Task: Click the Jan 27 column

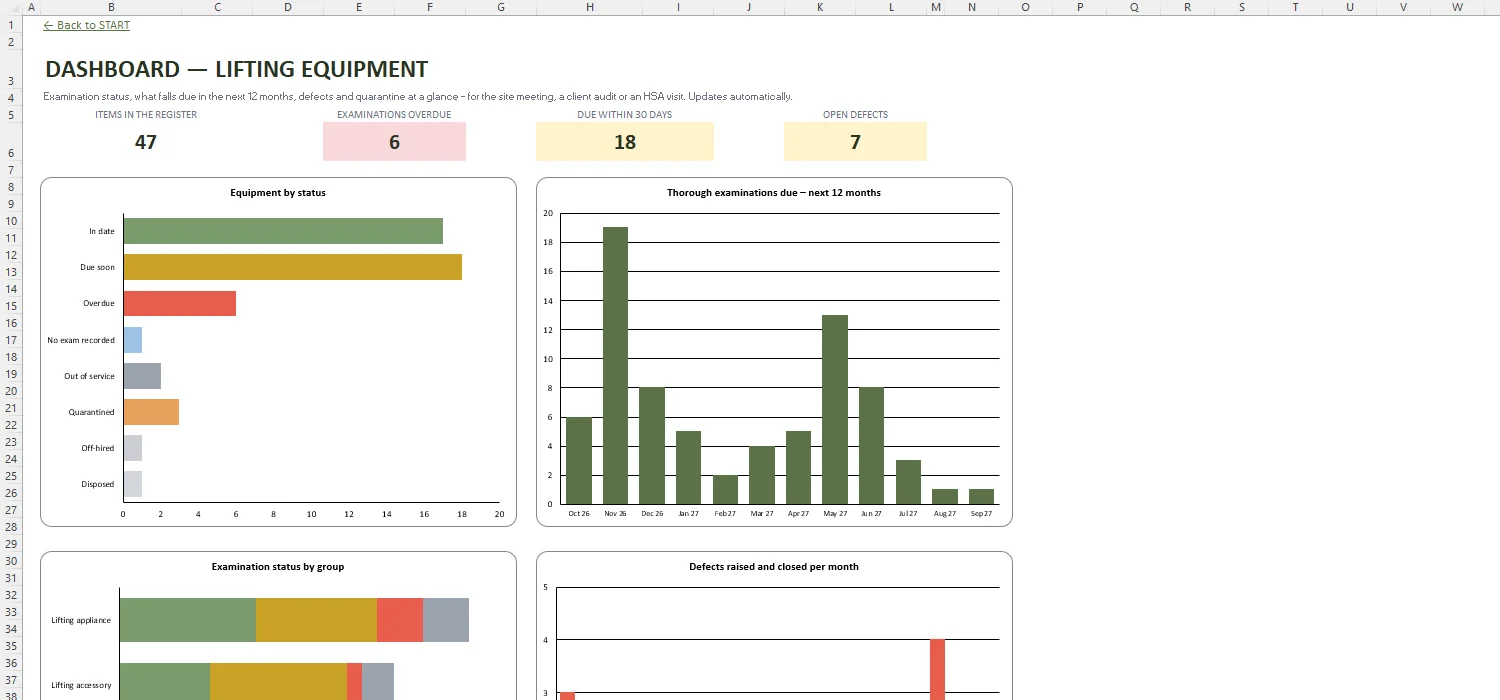Action: [689, 468]
